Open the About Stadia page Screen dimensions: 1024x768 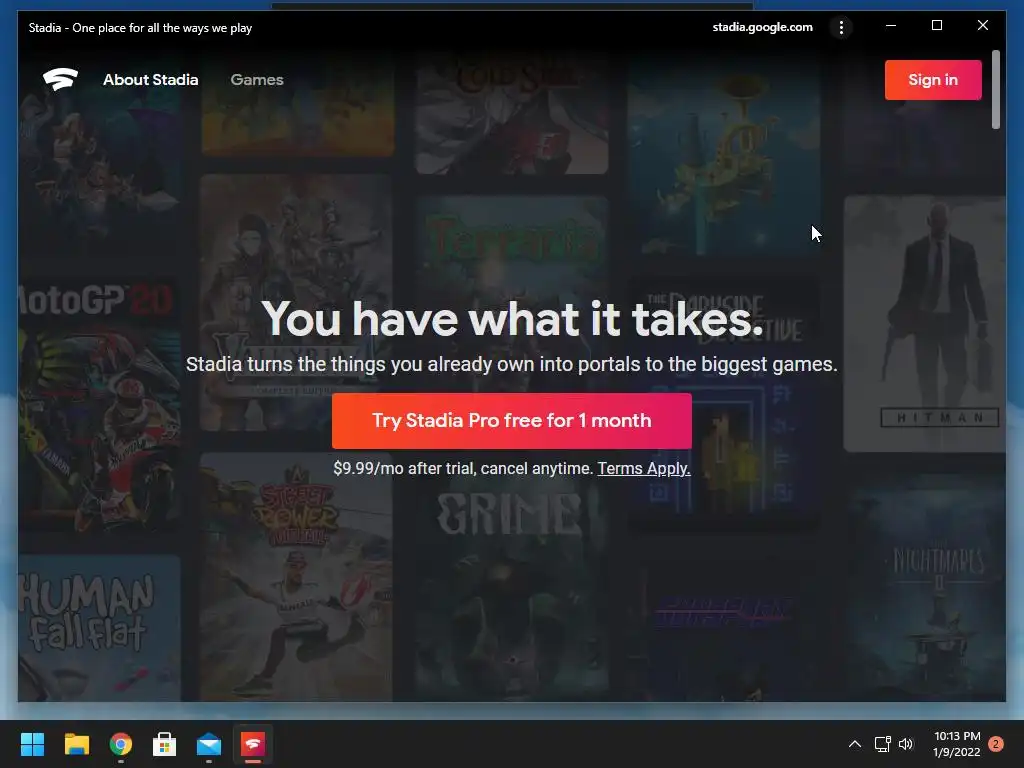(150, 80)
